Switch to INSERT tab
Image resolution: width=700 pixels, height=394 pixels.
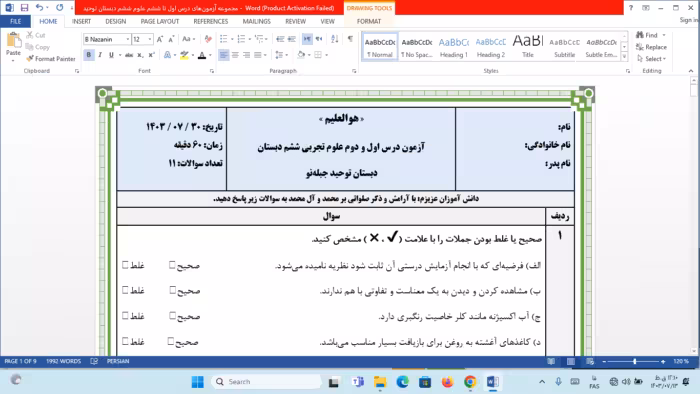[81, 21]
